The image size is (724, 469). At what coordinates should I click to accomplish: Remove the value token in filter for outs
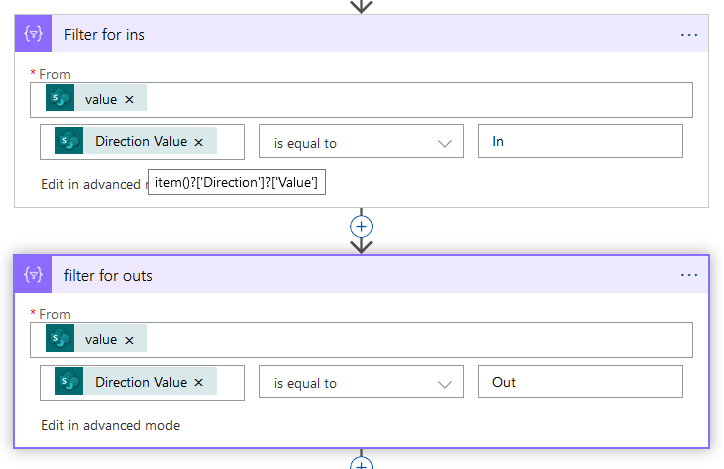129,340
